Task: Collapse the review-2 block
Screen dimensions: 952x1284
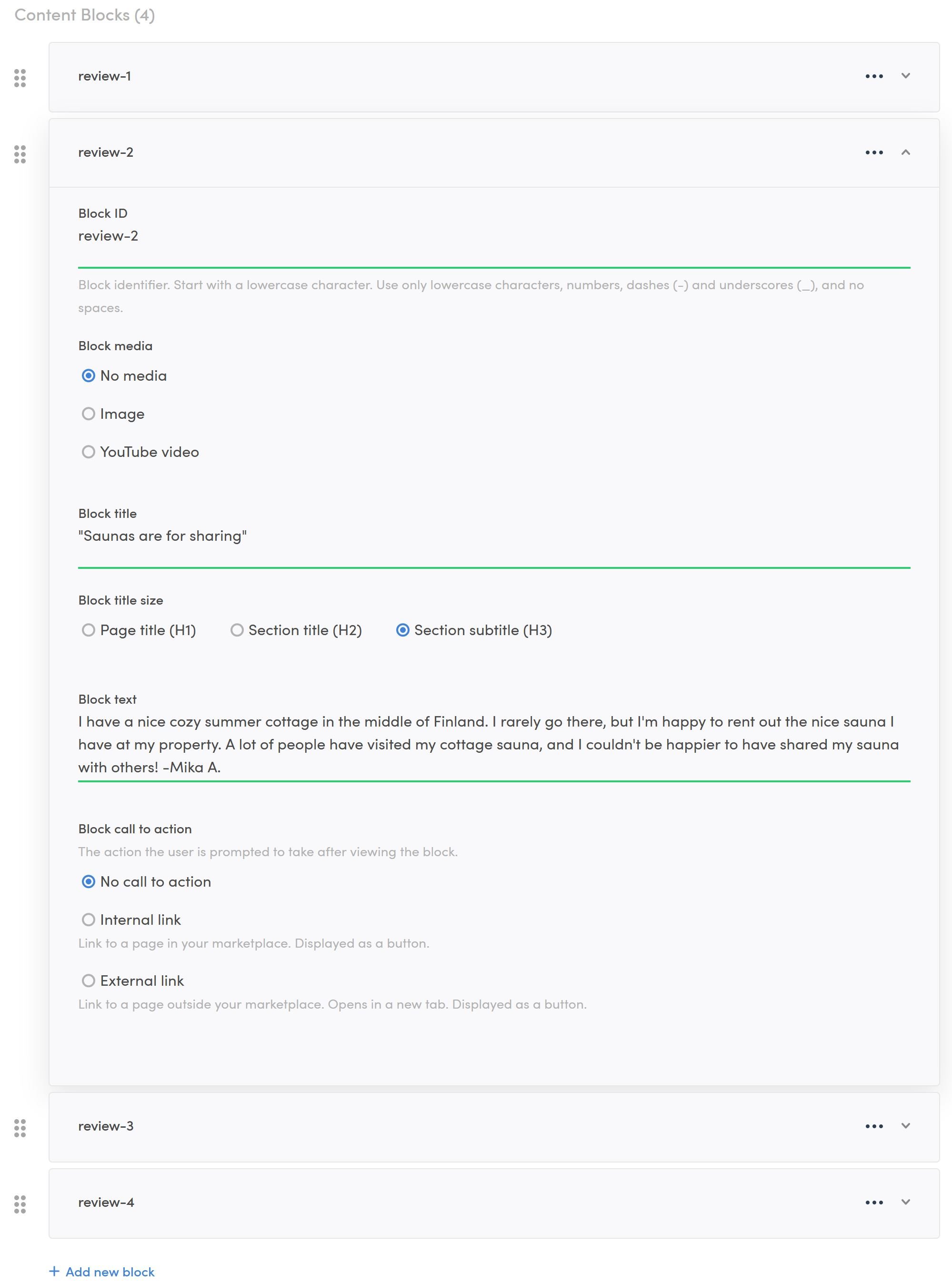Action: click(905, 152)
